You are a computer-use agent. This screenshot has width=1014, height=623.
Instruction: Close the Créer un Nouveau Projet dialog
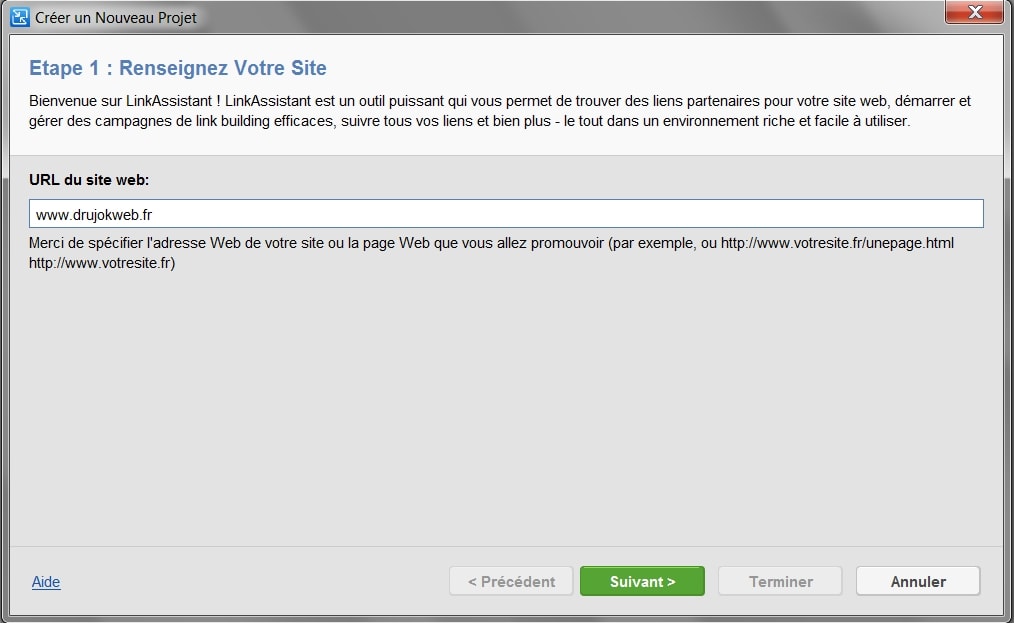[x=975, y=12]
